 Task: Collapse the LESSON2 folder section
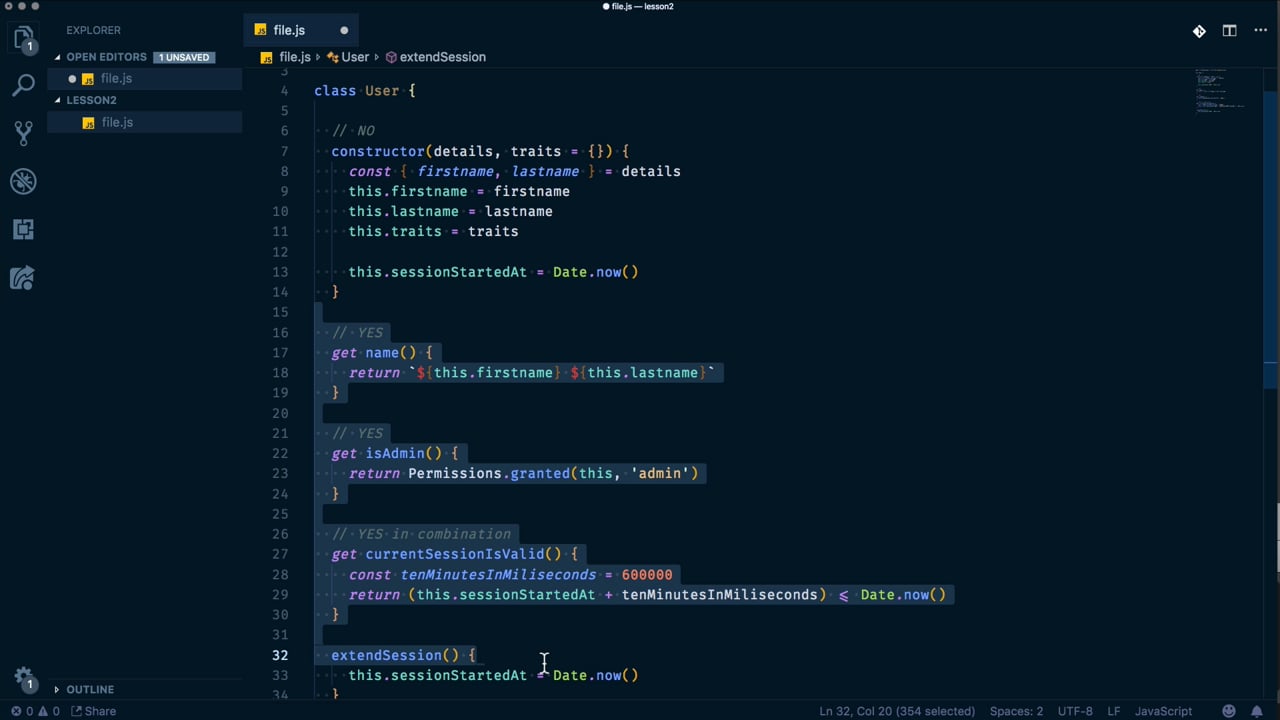click(58, 100)
